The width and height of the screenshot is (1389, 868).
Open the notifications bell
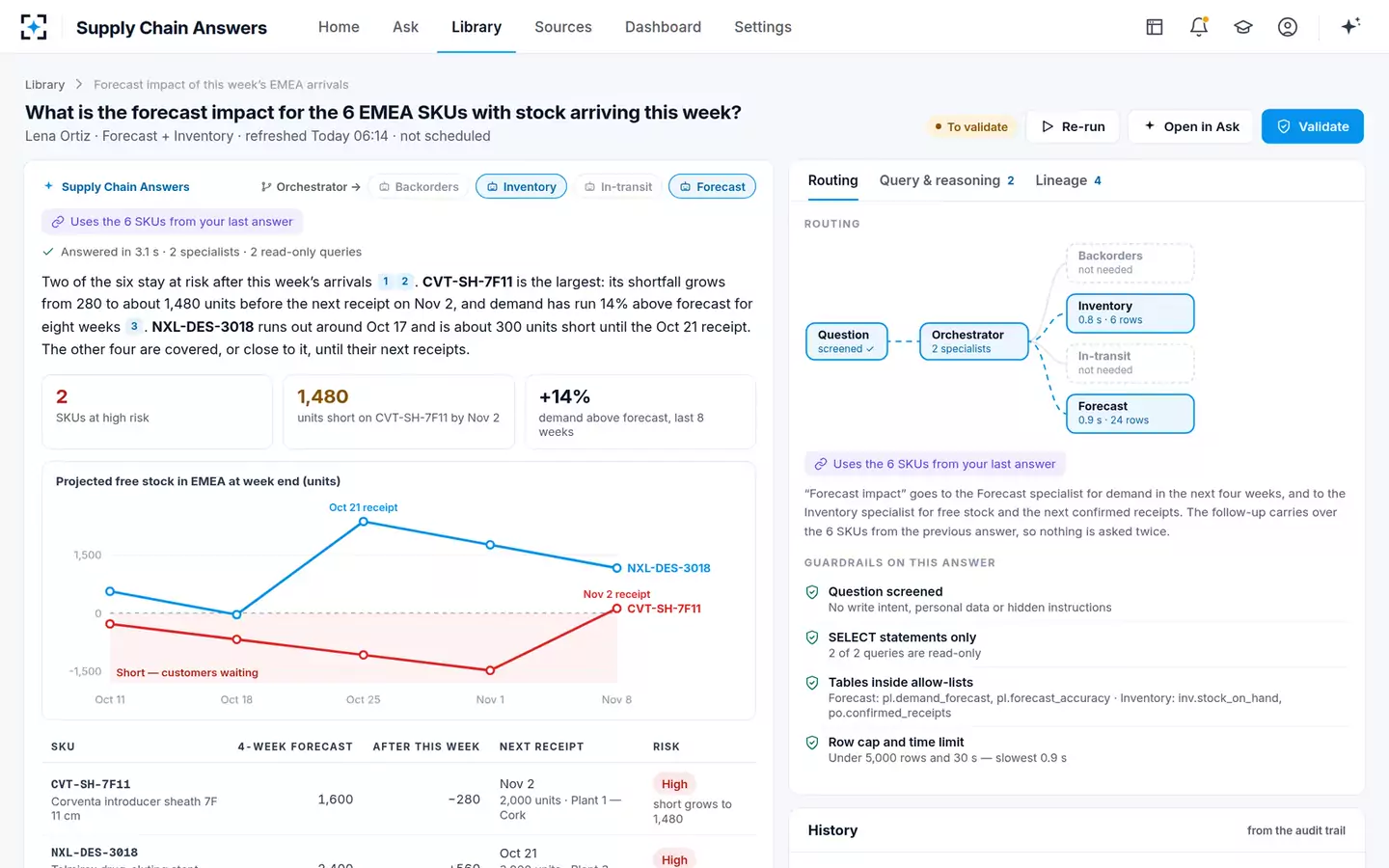[1199, 27]
